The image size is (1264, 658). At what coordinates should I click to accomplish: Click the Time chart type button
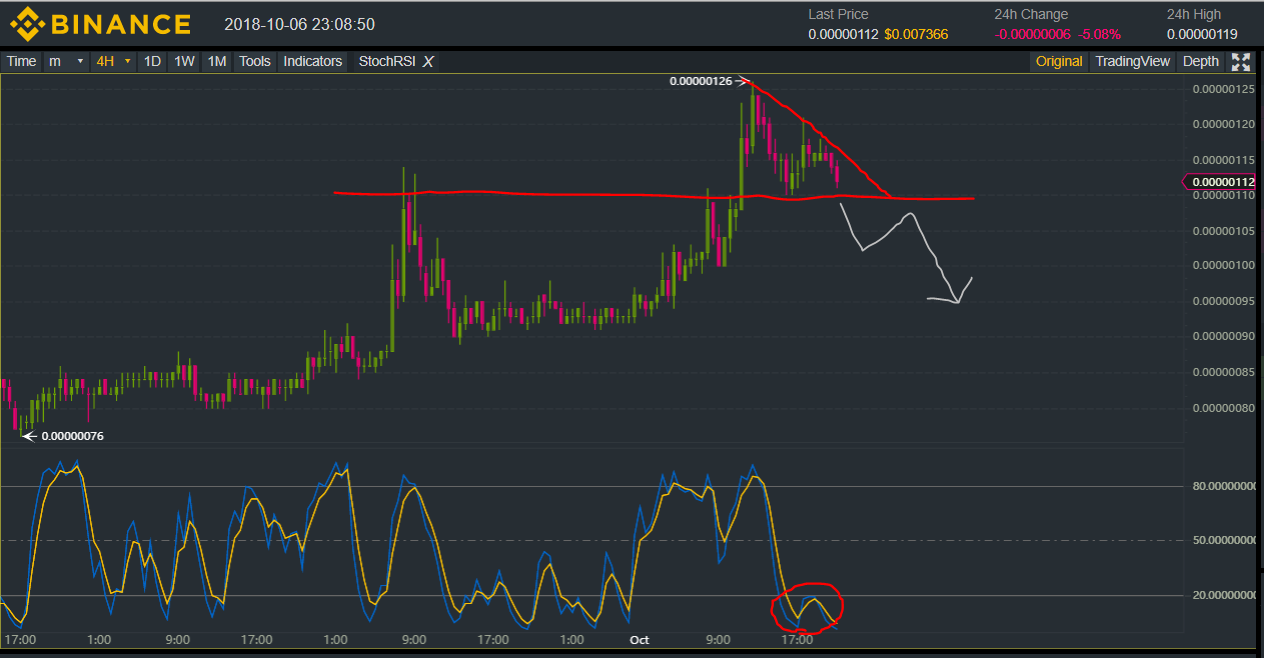pyautogui.click(x=21, y=62)
